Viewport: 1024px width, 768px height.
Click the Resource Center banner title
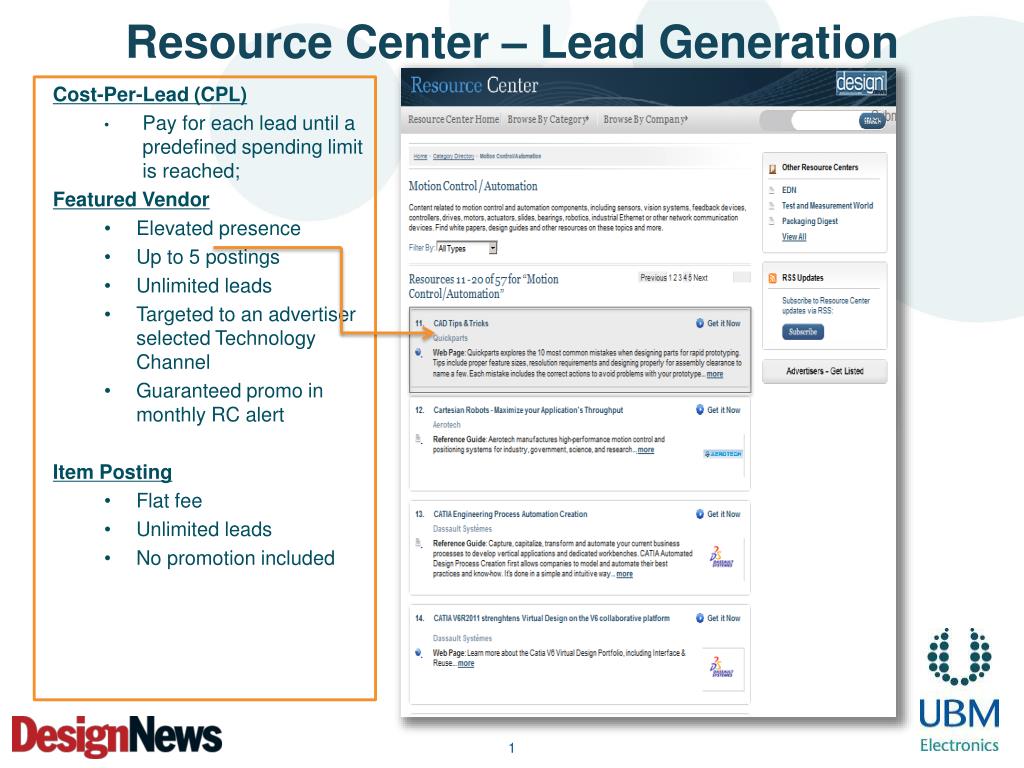(474, 85)
